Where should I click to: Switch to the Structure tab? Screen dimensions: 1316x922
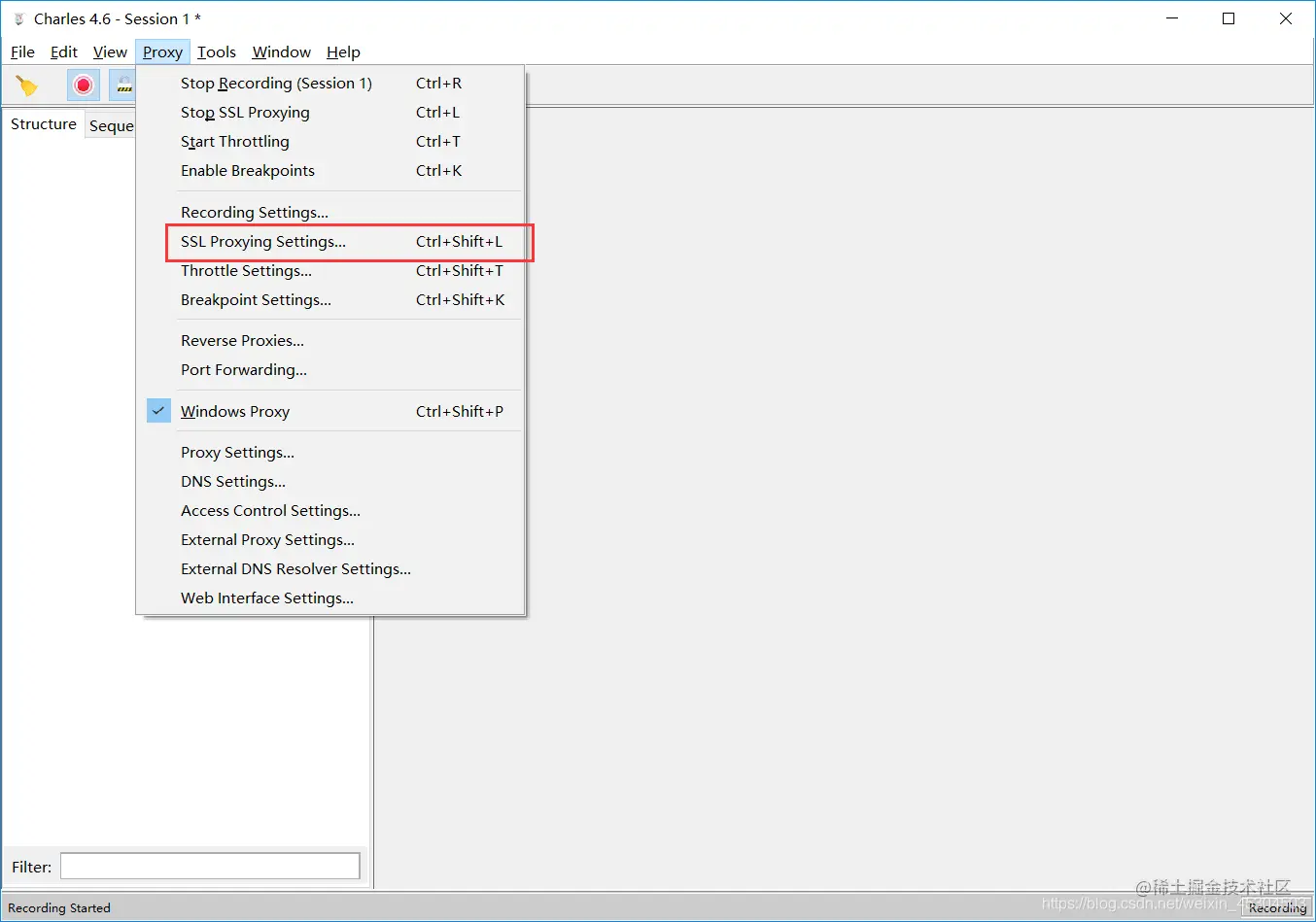pyautogui.click(x=44, y=124)
